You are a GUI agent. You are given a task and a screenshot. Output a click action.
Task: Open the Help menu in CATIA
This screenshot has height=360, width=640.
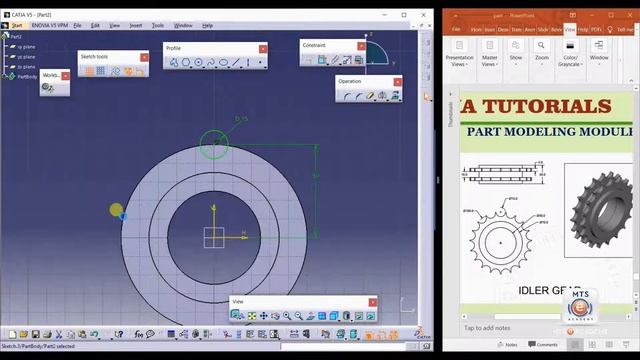click(x=207, y=25)
